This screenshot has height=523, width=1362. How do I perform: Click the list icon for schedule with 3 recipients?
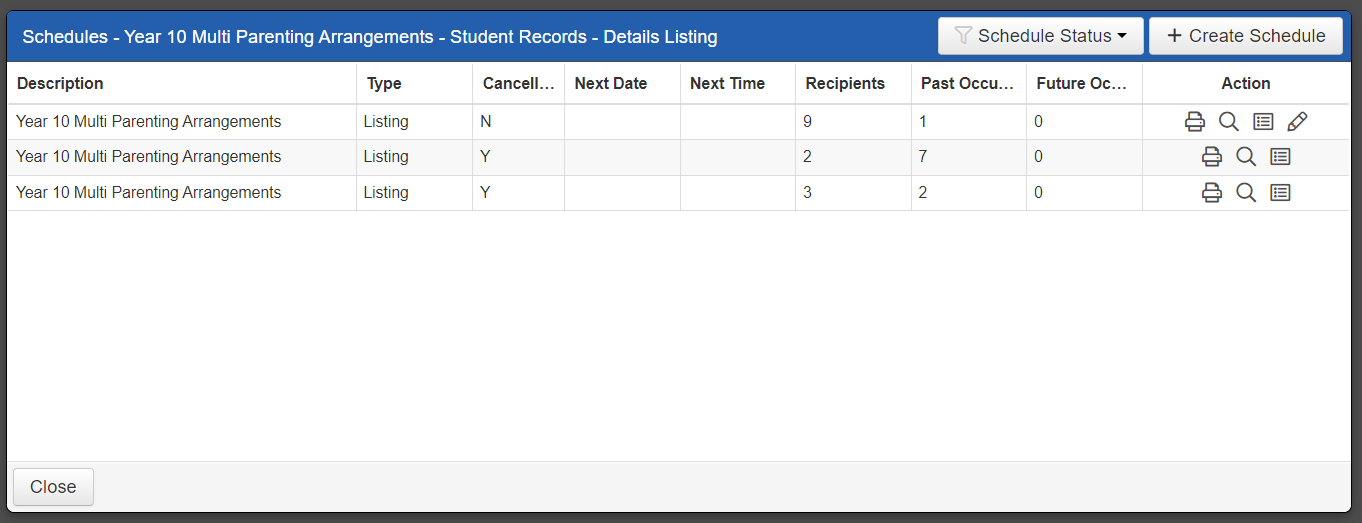[x=1280, y=193]
